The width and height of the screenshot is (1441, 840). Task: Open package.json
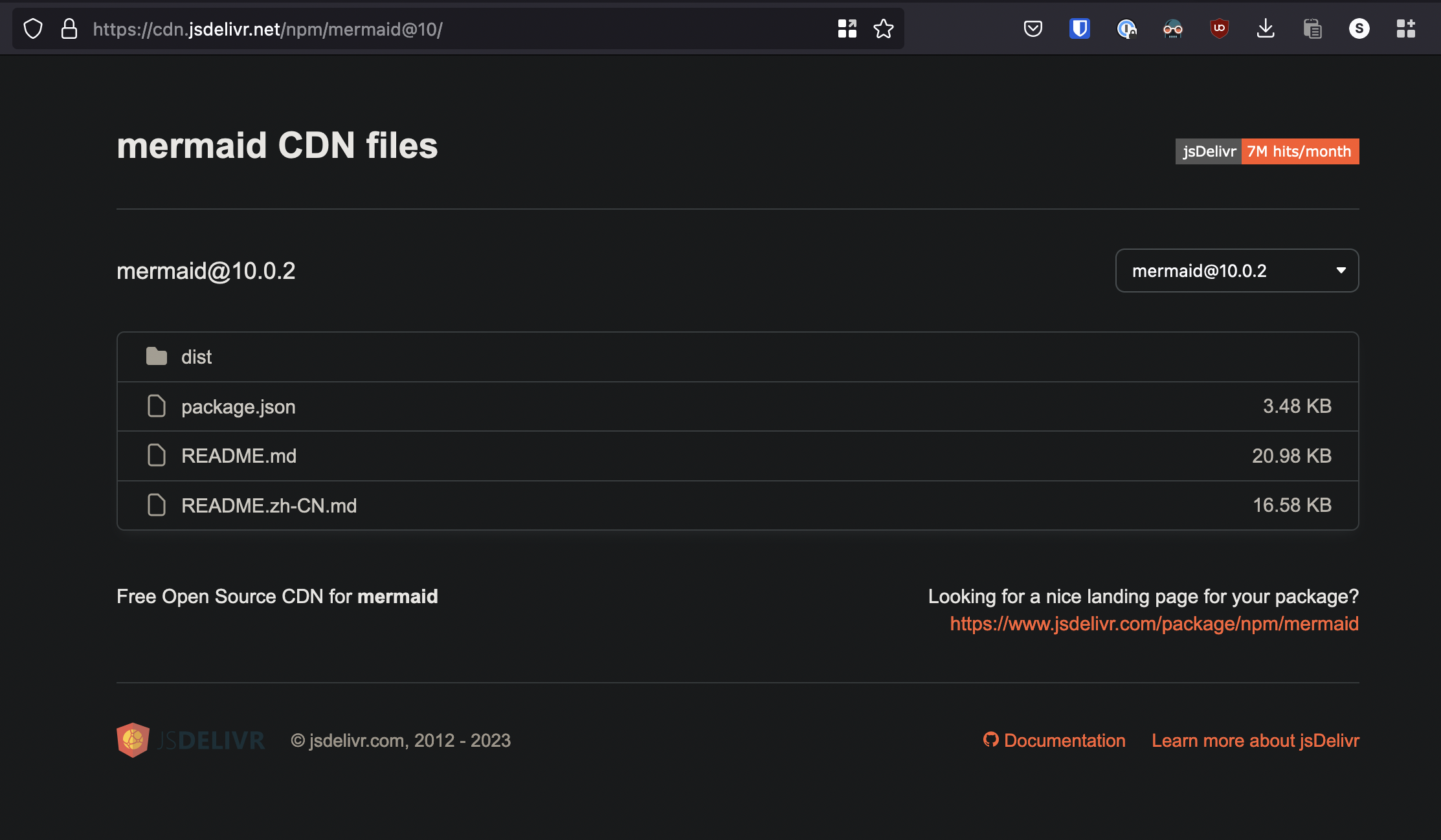(x=238, y=406)
